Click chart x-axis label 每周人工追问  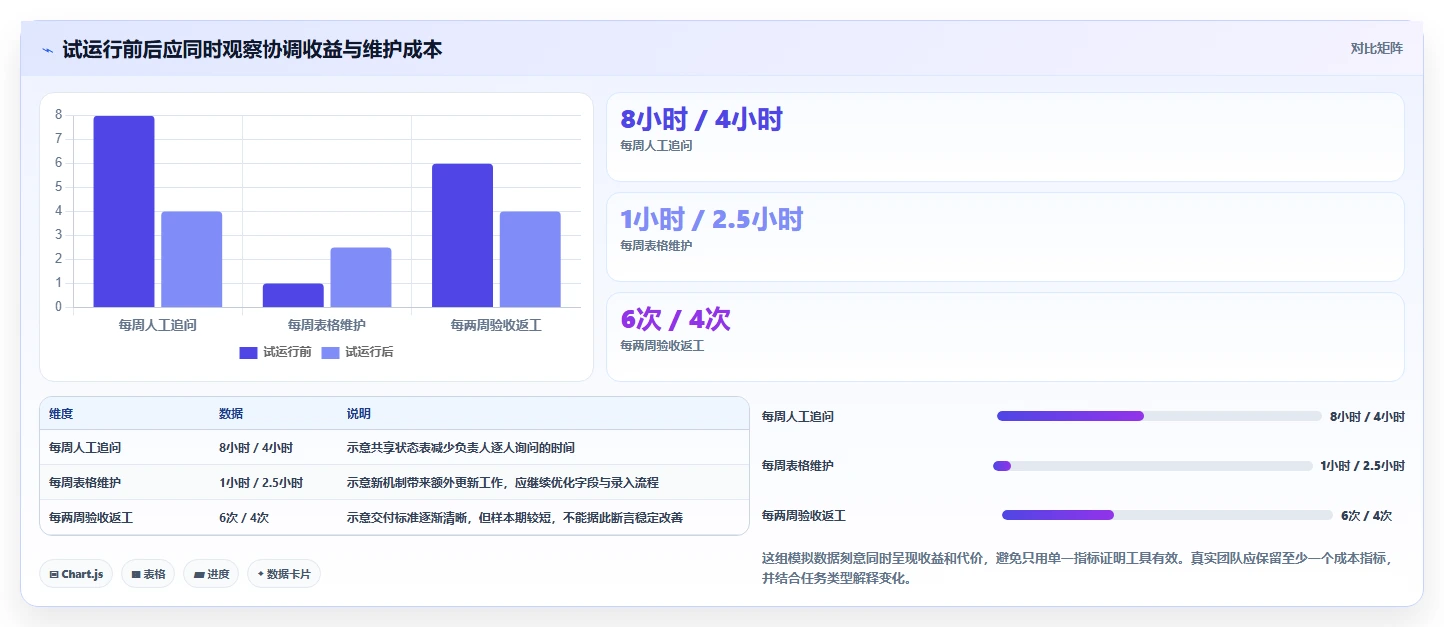157,325
